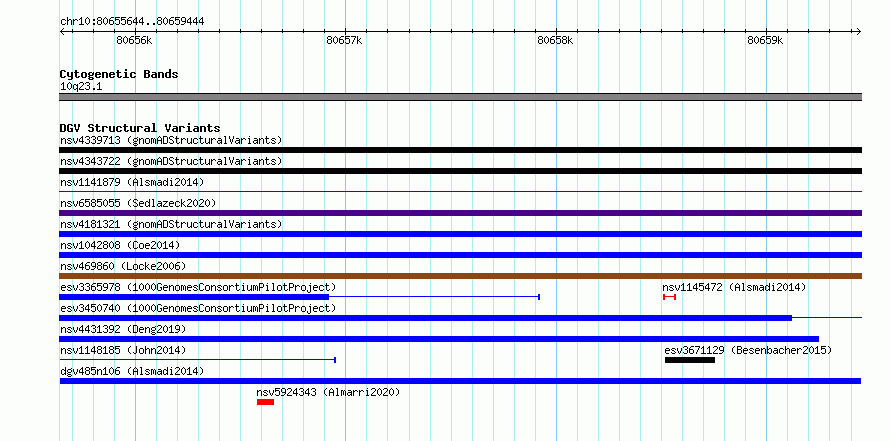Click the nsv4339713 gnomAD variant label
The width and height of the screenshot is (890, 441).
(171, 140)
